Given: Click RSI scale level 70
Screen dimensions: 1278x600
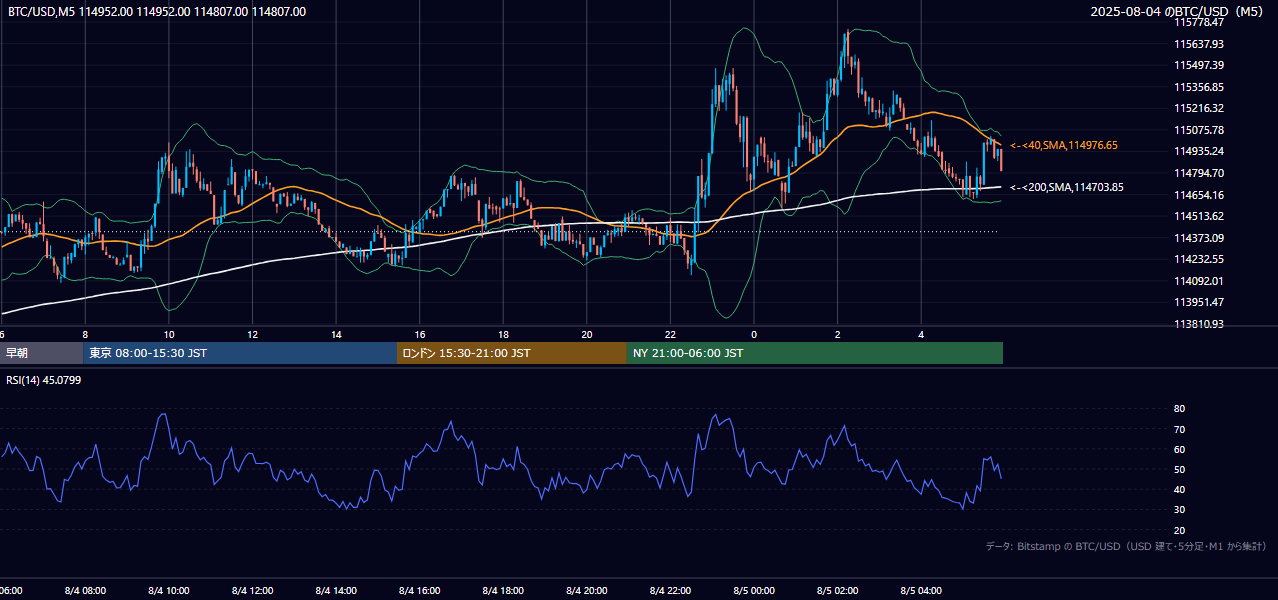Looking at the screenshot, I should pos(1179,429).
